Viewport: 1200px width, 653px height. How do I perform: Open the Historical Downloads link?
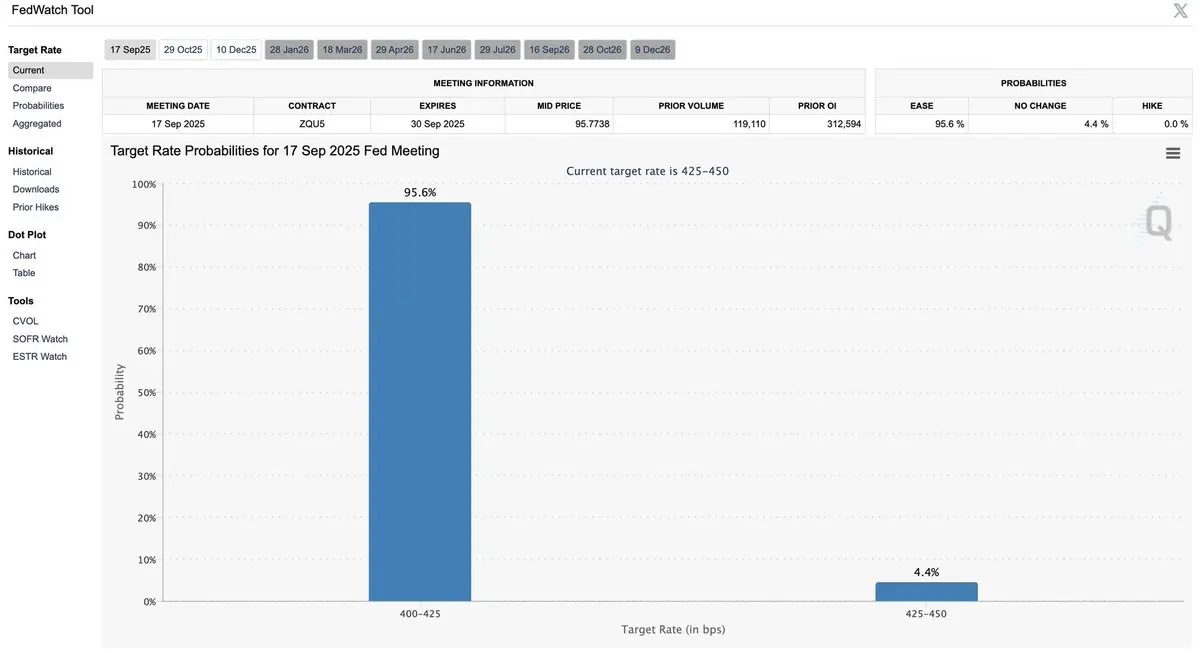pyautogui.click(x=36, y=189)
